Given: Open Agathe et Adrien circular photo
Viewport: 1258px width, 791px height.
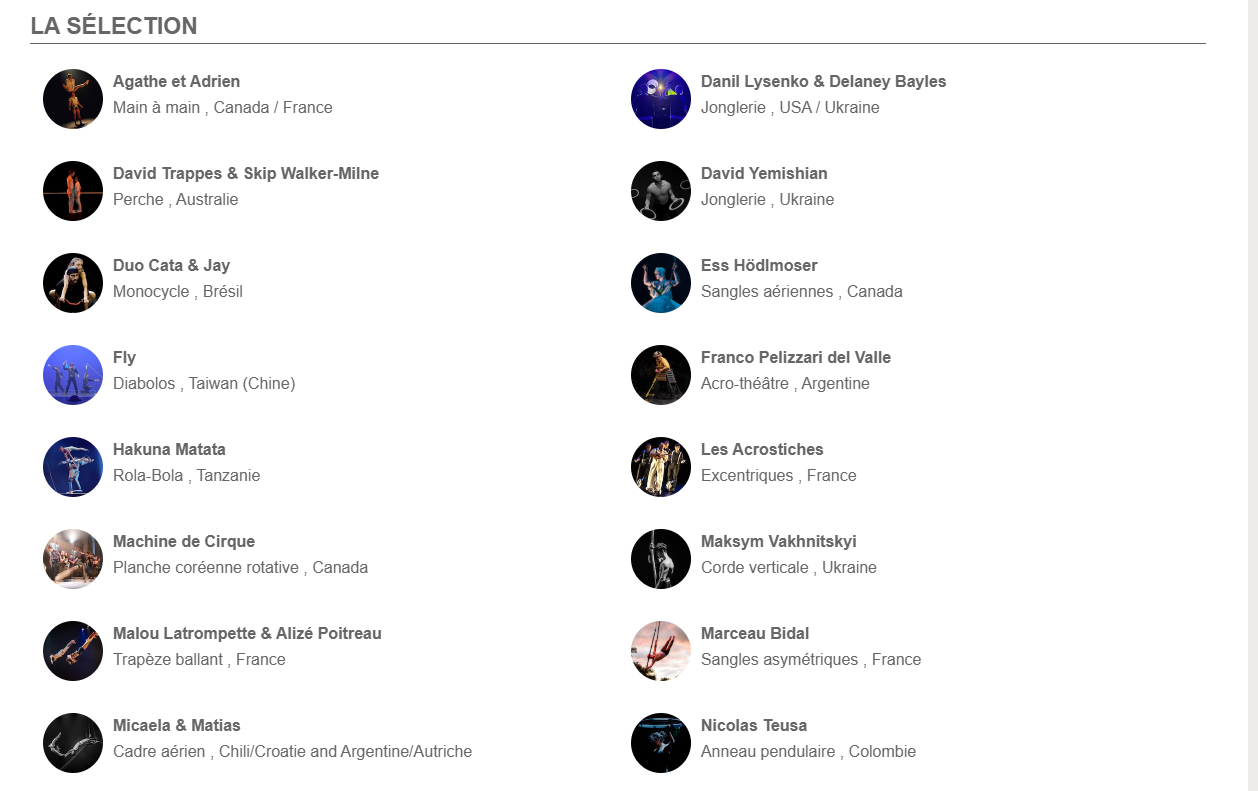Looking at the screenshot, I should coord(73,99).
